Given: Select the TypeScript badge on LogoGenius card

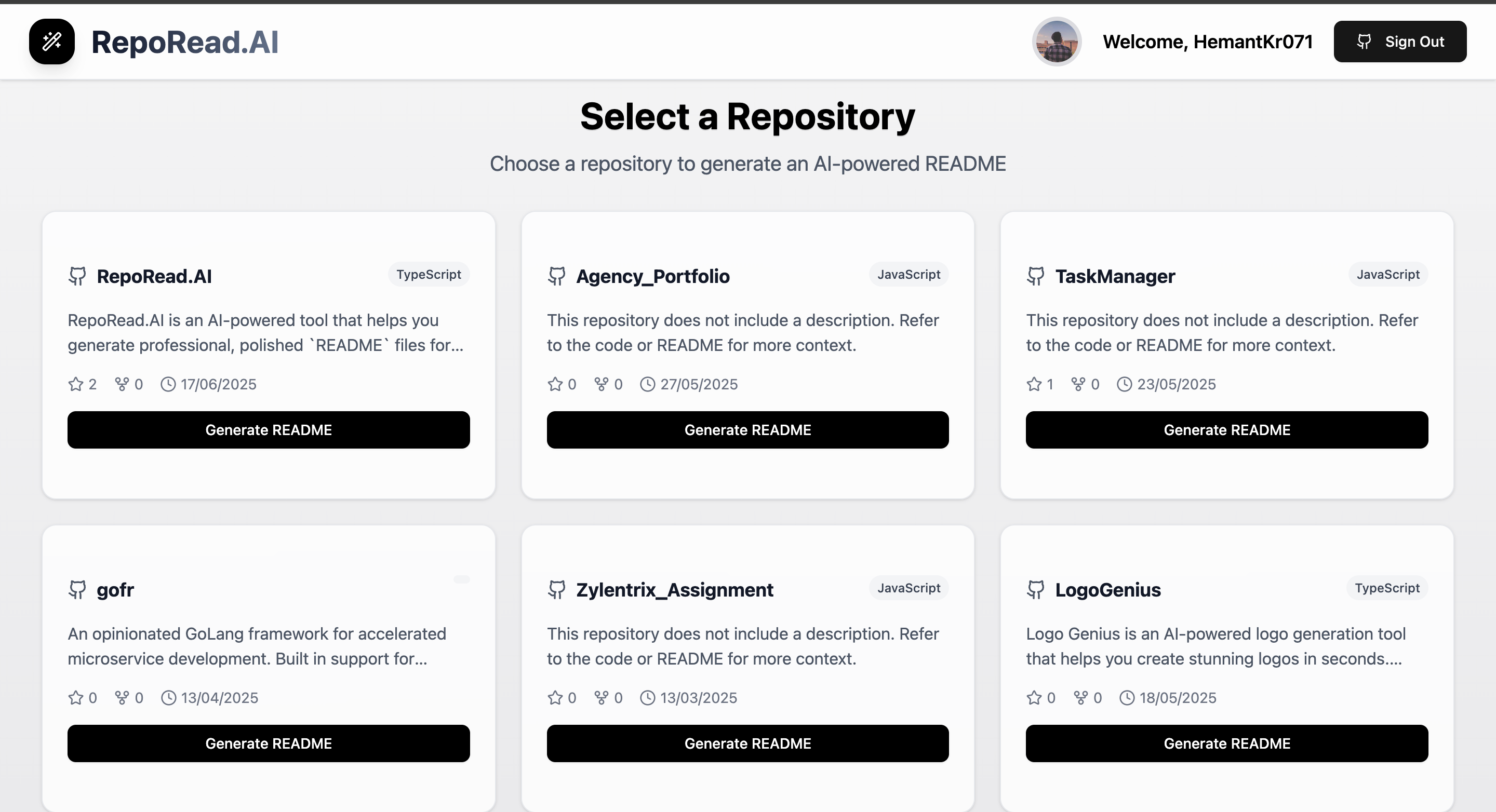Looking at the screenshot, I should (1387, 587).
